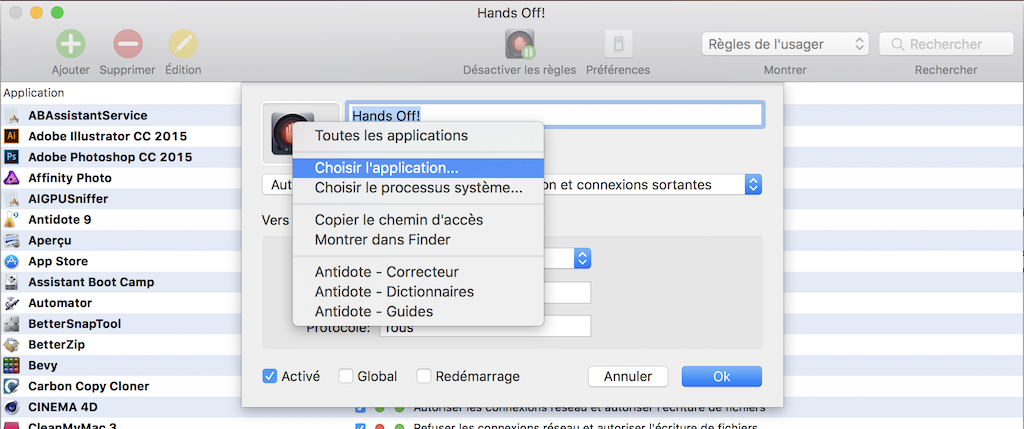Enable the Global checkbox
This screenshot has width=1024, height=429.
[346, 376]
